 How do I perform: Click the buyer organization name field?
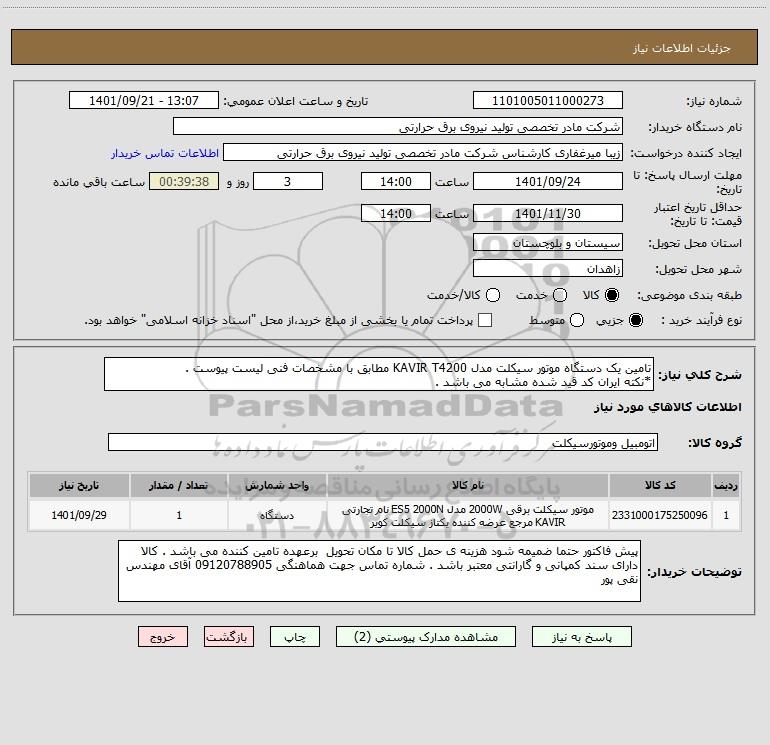(x=398, y=127)
